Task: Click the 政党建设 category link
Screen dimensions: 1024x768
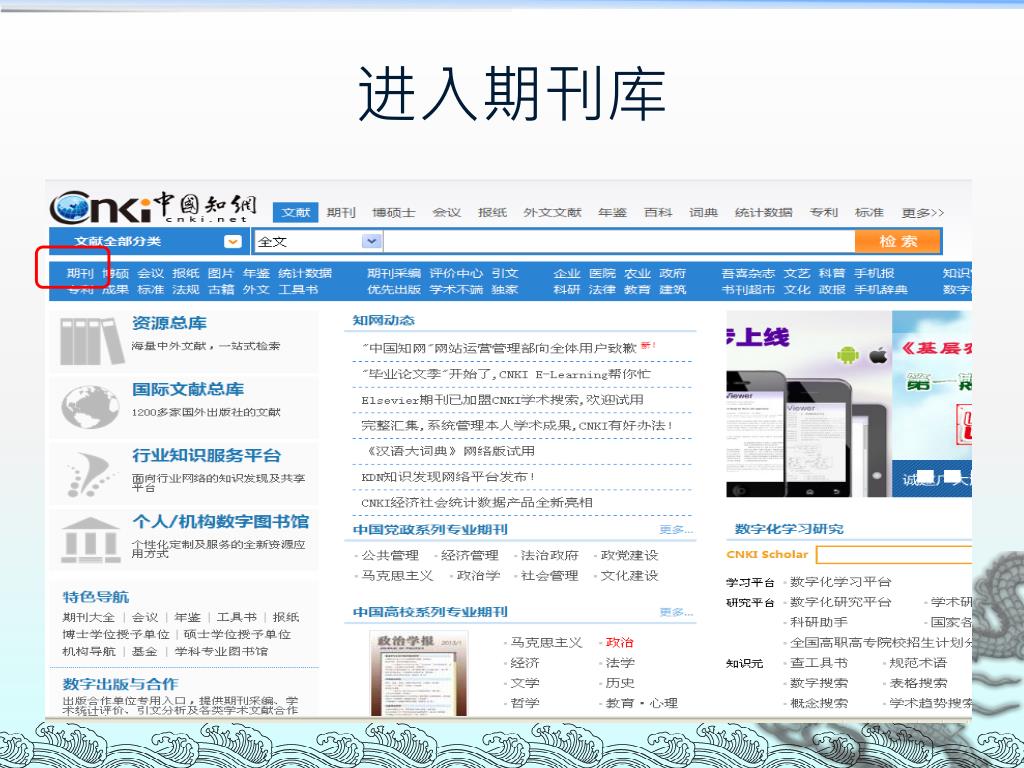Action: pos(630,555)
